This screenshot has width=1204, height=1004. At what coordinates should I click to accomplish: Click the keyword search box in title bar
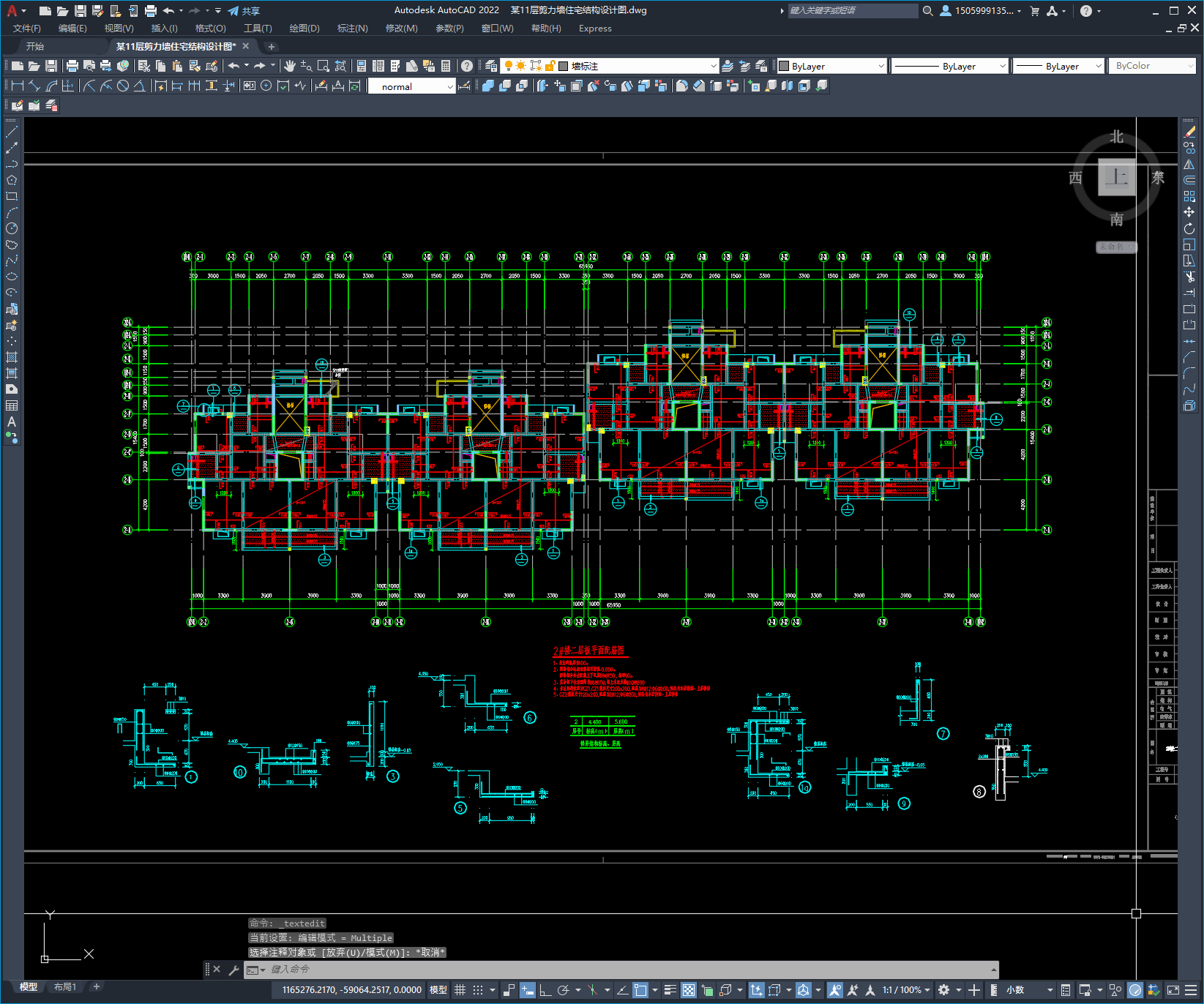(x=853, y=11)
